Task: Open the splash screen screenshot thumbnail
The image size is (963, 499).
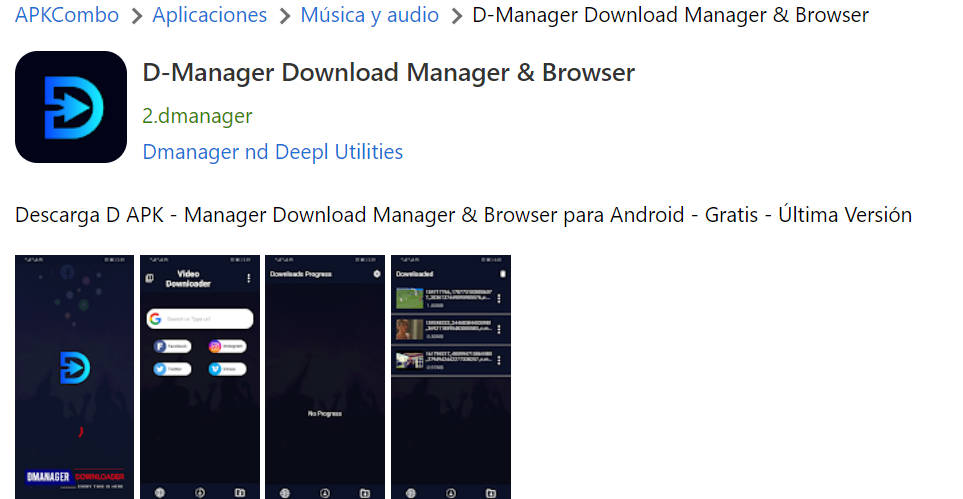Action: point(74,377)
